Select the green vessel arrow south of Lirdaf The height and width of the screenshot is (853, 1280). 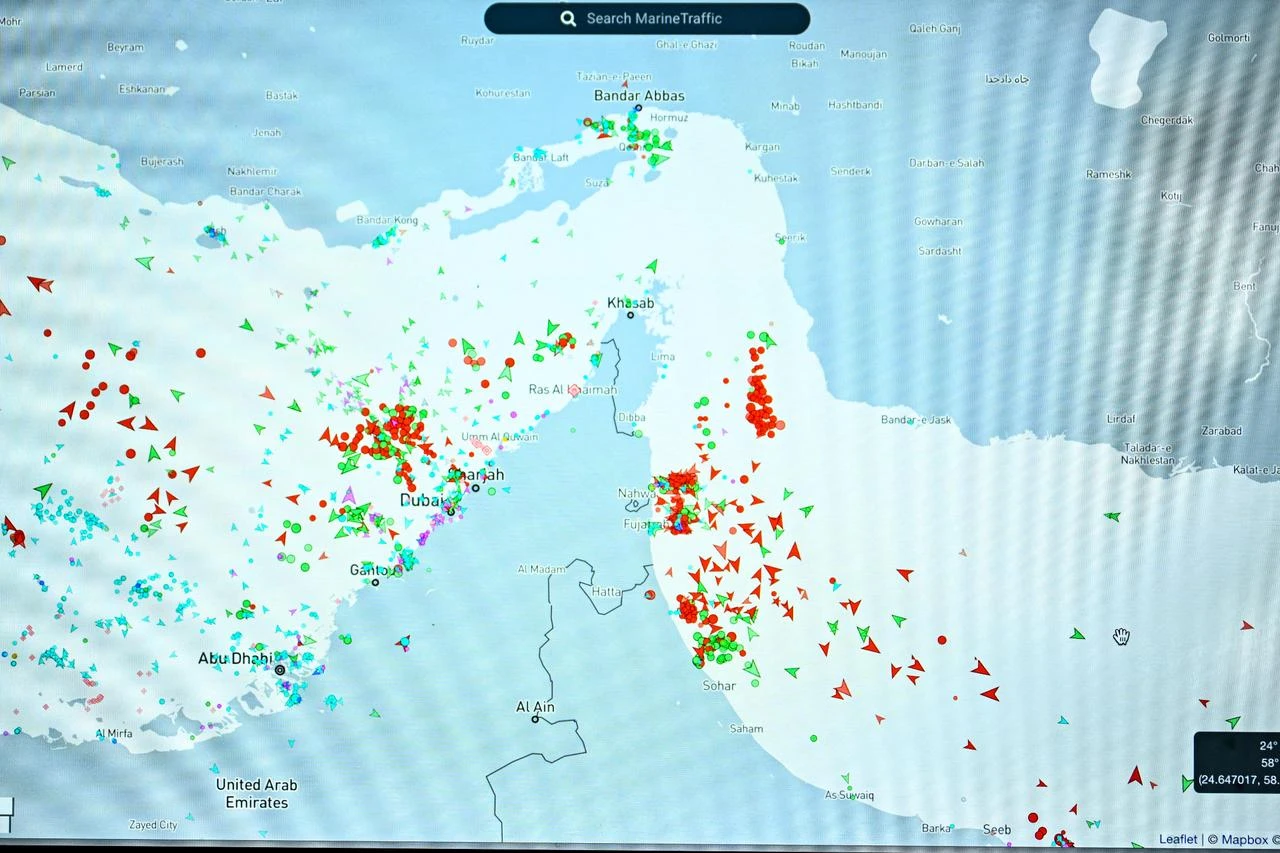coord(1112,517)
